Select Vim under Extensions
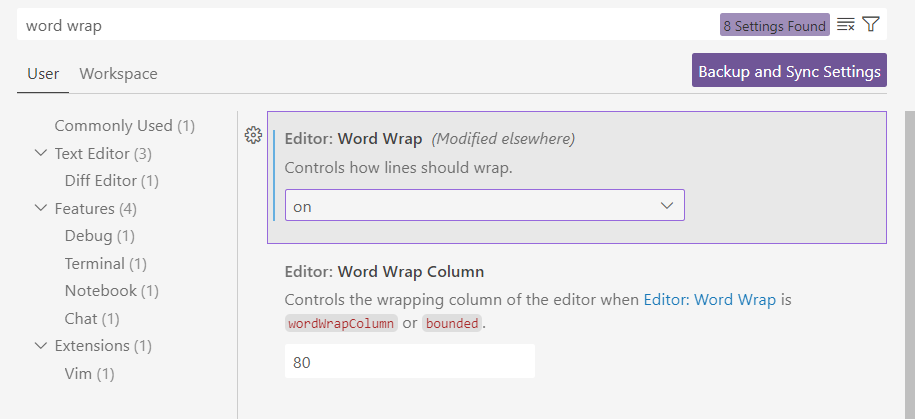This screenshot has height=419, width=915. (89, 373)
